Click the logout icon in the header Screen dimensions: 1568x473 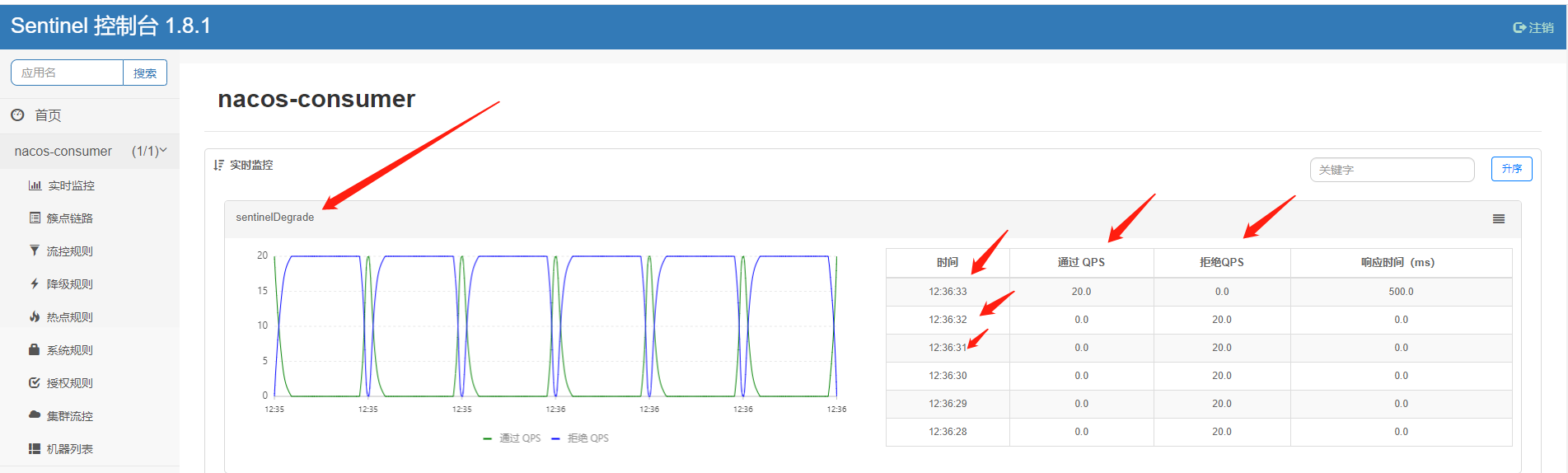coord(1519,27)
